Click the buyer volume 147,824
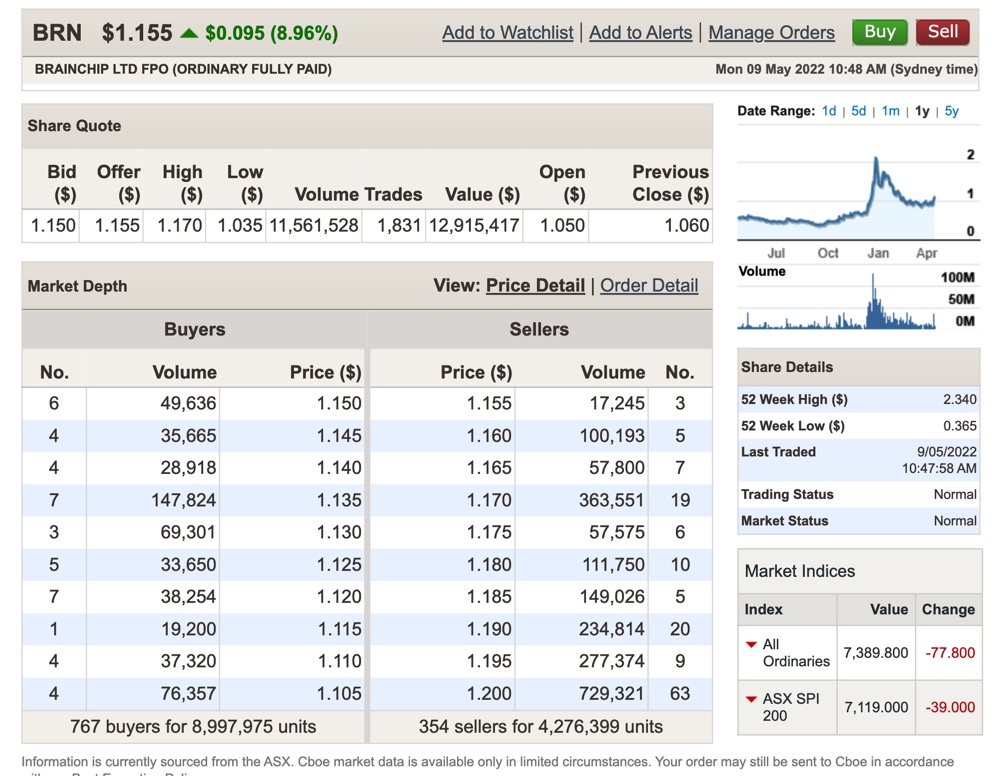Screen dimensions: 999x776 coord(183,499)
